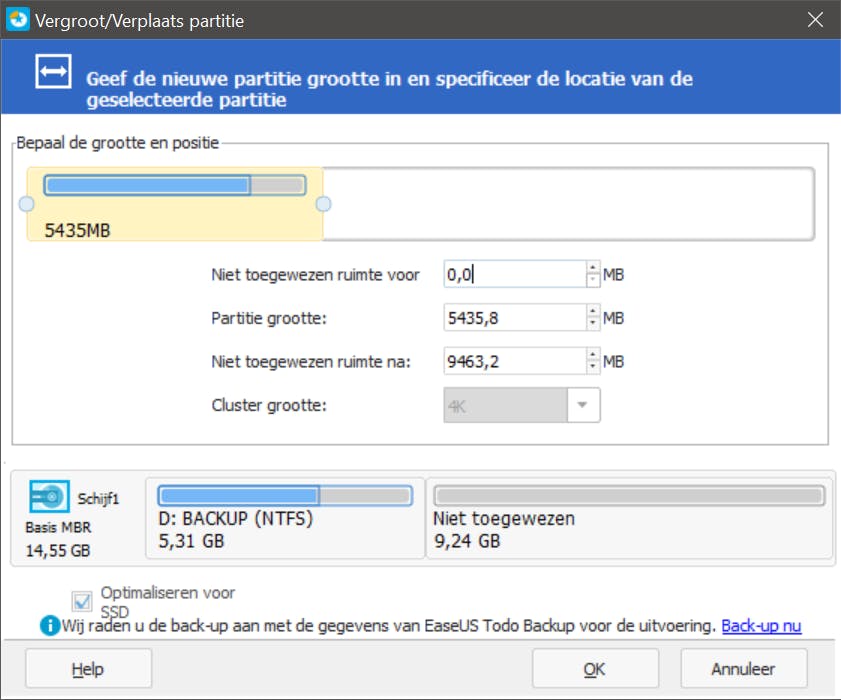The width and height of the screenshot is (841, 700).
Task: Click the 14,55 GB disk size text
Action: pos(58,550)
